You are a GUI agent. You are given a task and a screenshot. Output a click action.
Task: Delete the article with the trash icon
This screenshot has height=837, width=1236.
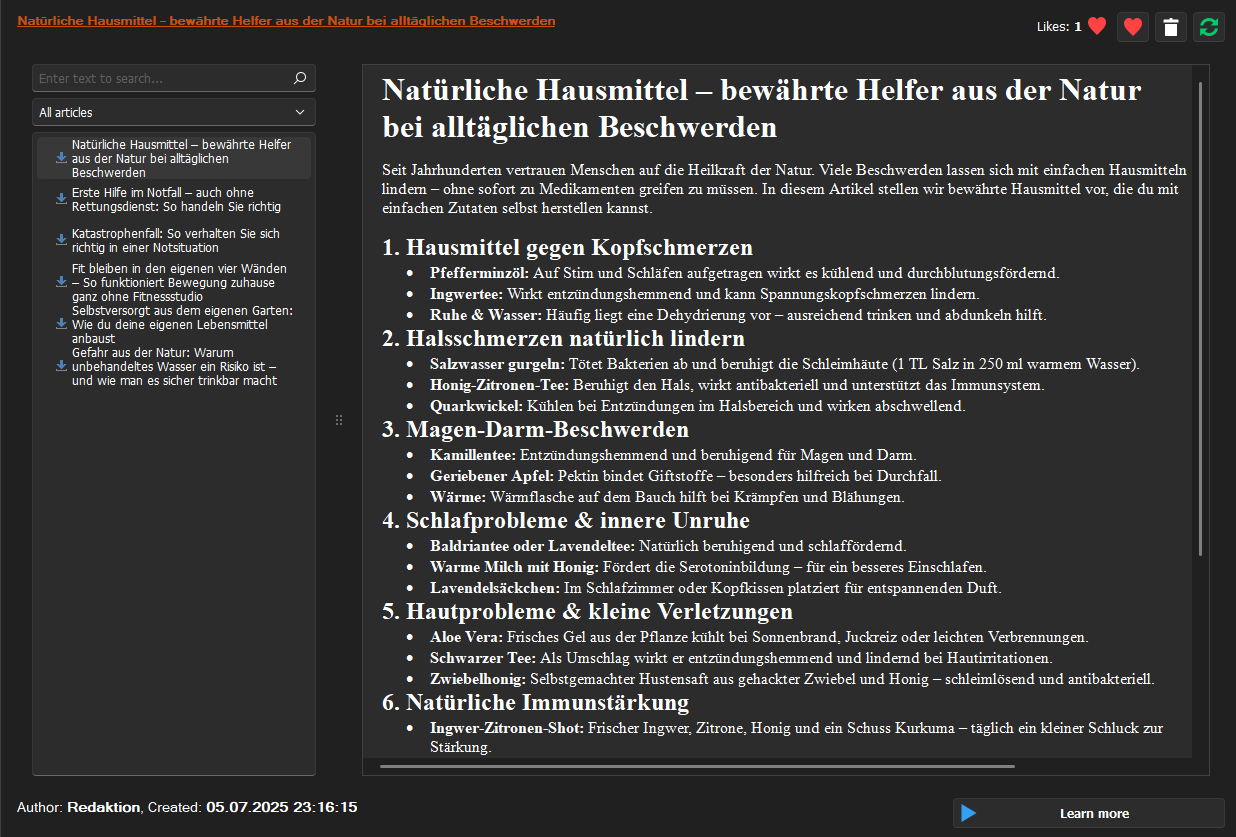[x=1171, y=27]
